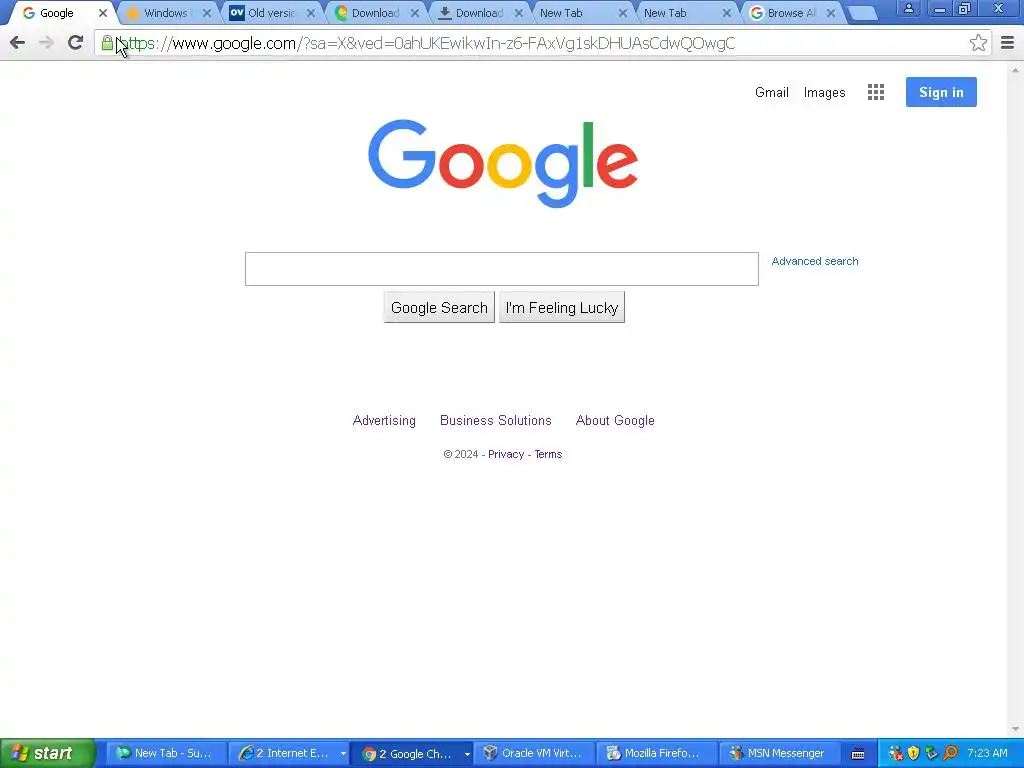Switch to the Old versi tab
The height and width of the screenshot is (768, 1024).
point(271,13)
